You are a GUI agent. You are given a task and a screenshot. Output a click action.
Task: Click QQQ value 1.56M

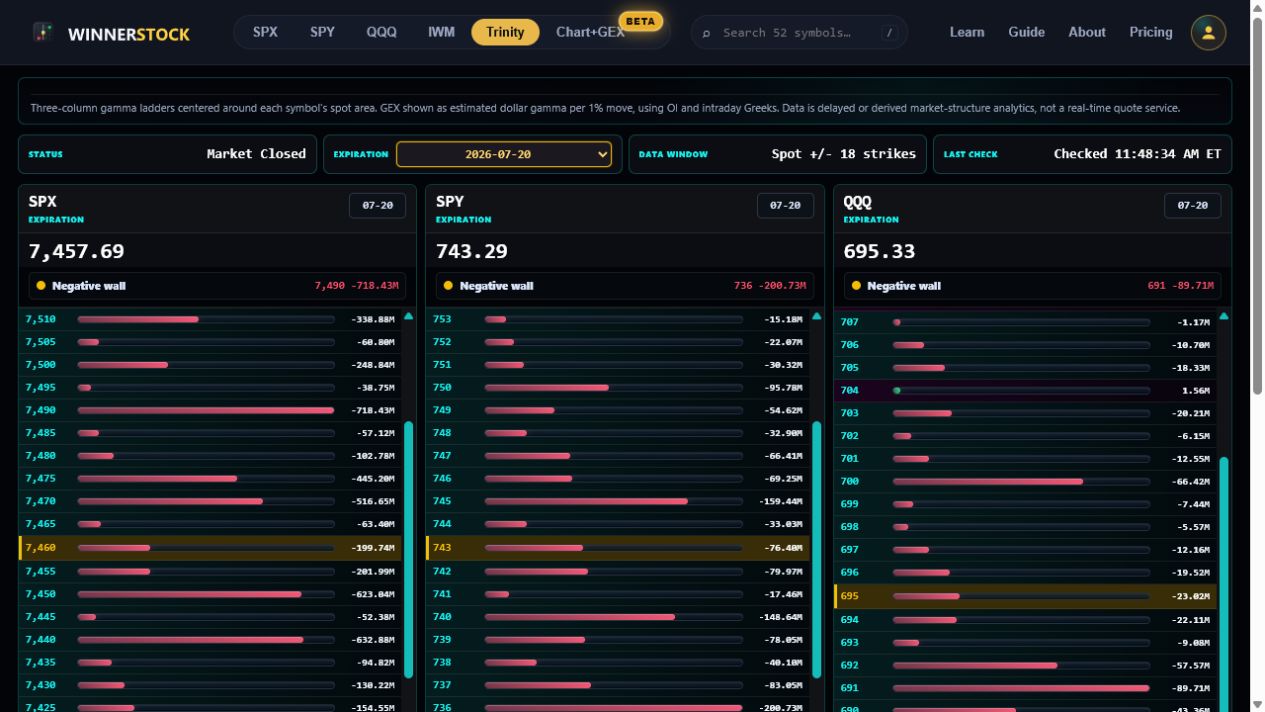click(x=1195, y=390)
